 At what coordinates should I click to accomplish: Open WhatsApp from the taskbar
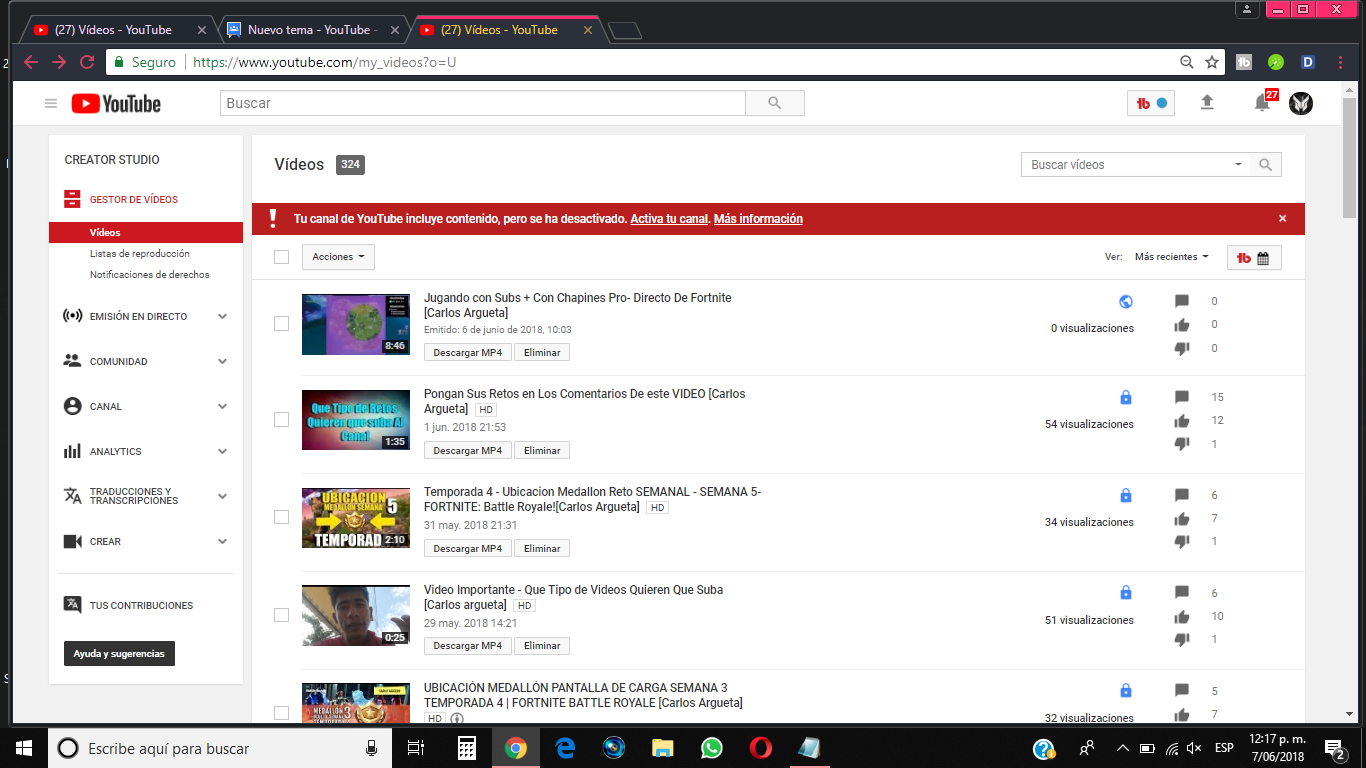pos(712,748)
